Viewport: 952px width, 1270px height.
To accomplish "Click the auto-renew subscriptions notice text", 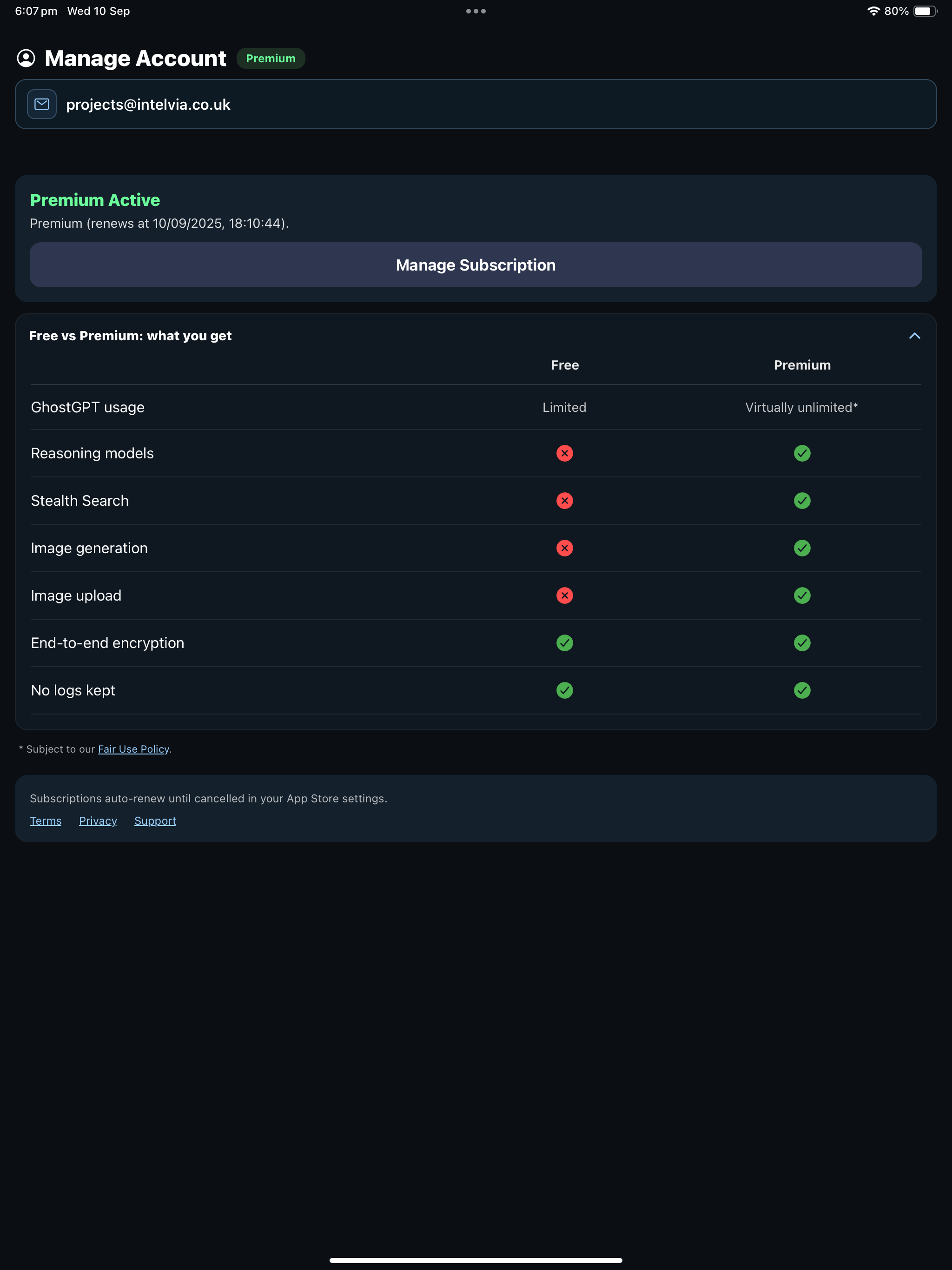I will tap(208, 798).
